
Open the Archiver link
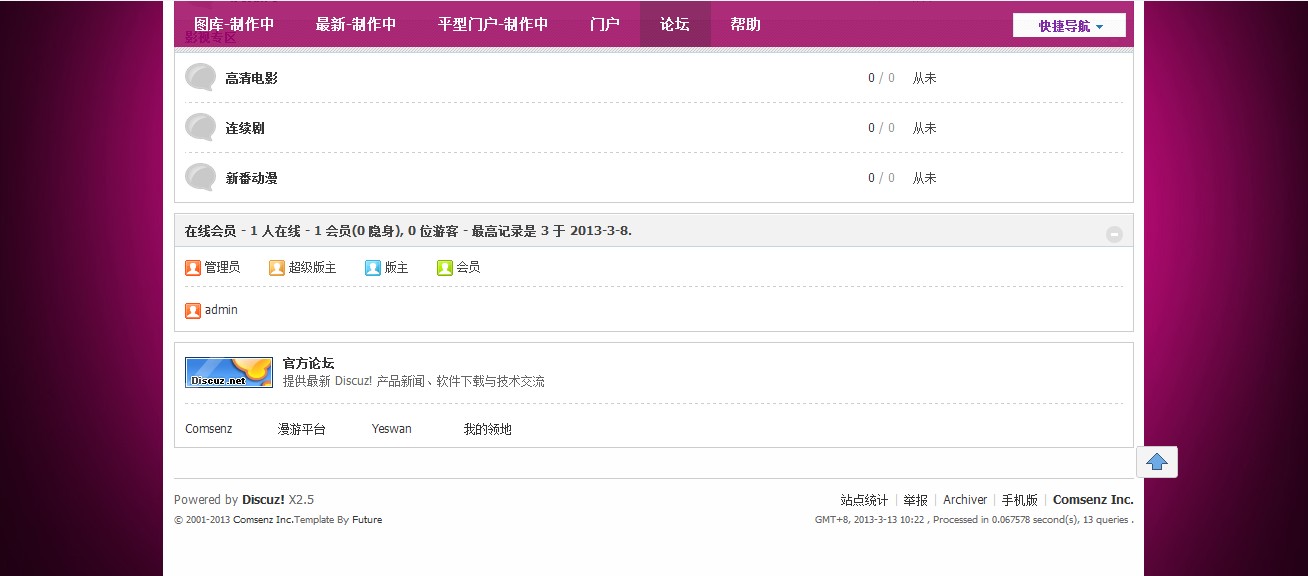[964, 499]
